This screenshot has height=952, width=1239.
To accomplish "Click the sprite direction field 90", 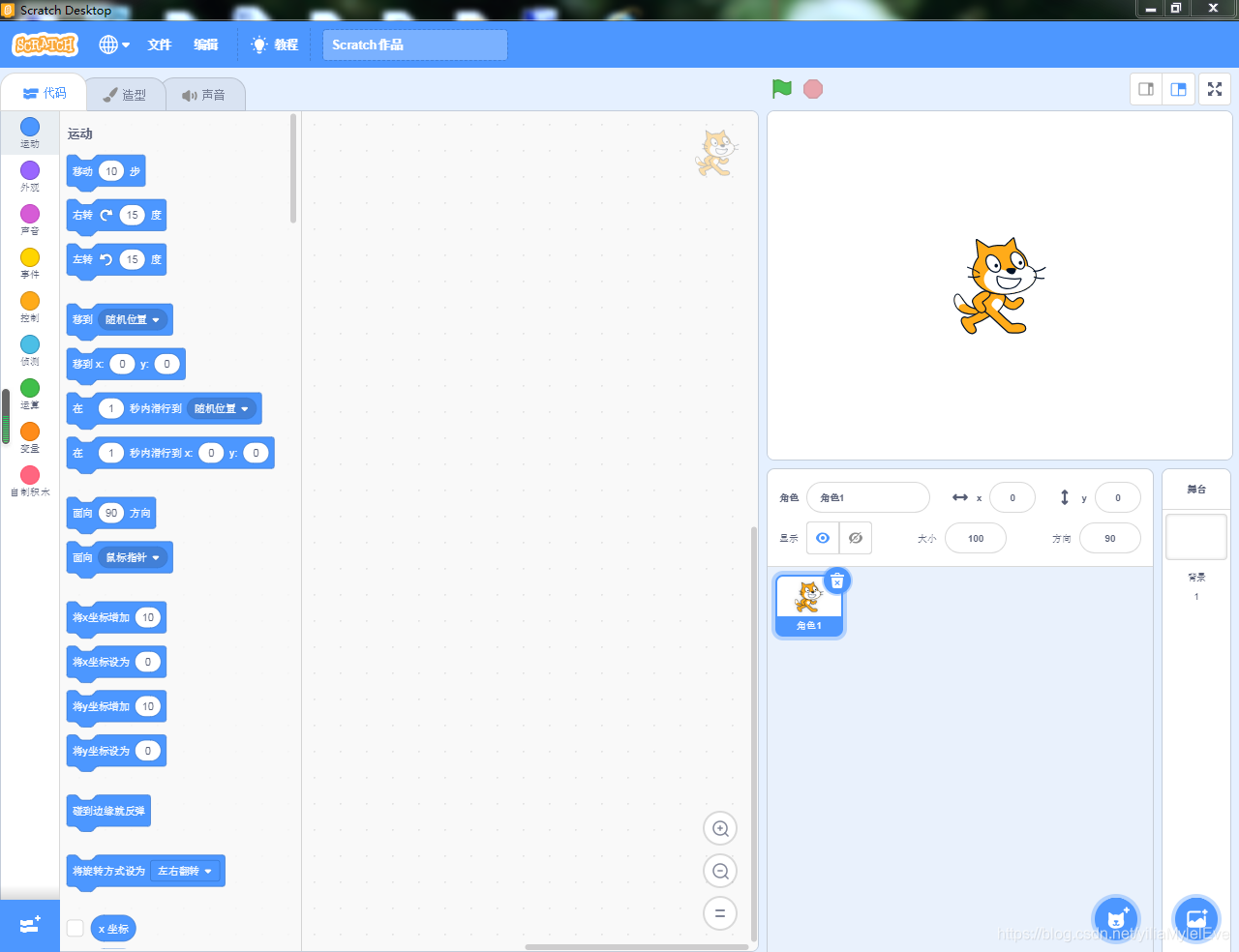I will click(1110, 538).
